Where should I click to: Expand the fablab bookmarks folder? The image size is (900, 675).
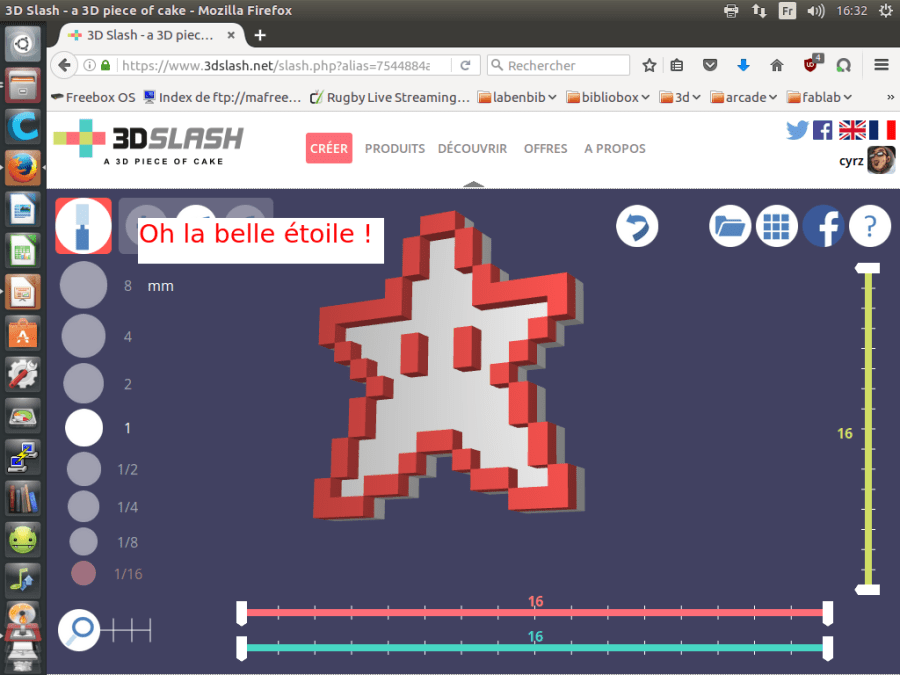tap(820, 97)
